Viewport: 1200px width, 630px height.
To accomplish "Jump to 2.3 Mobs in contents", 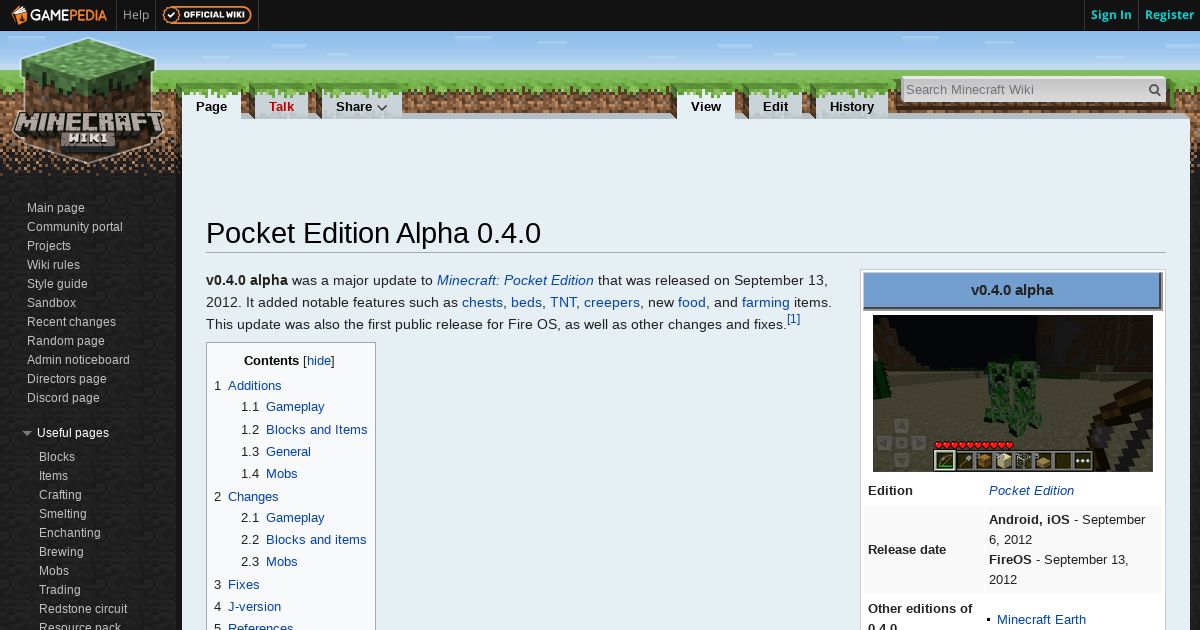I will coord(281,561).
